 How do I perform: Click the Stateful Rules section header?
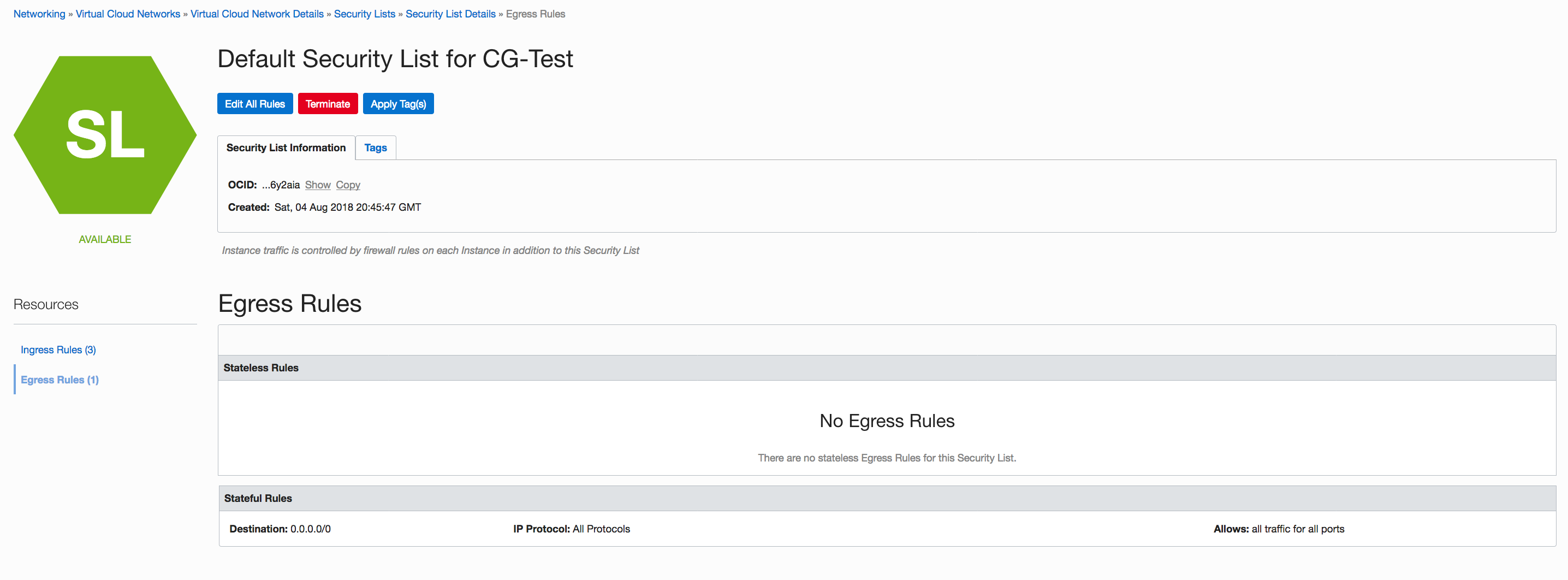258,499
